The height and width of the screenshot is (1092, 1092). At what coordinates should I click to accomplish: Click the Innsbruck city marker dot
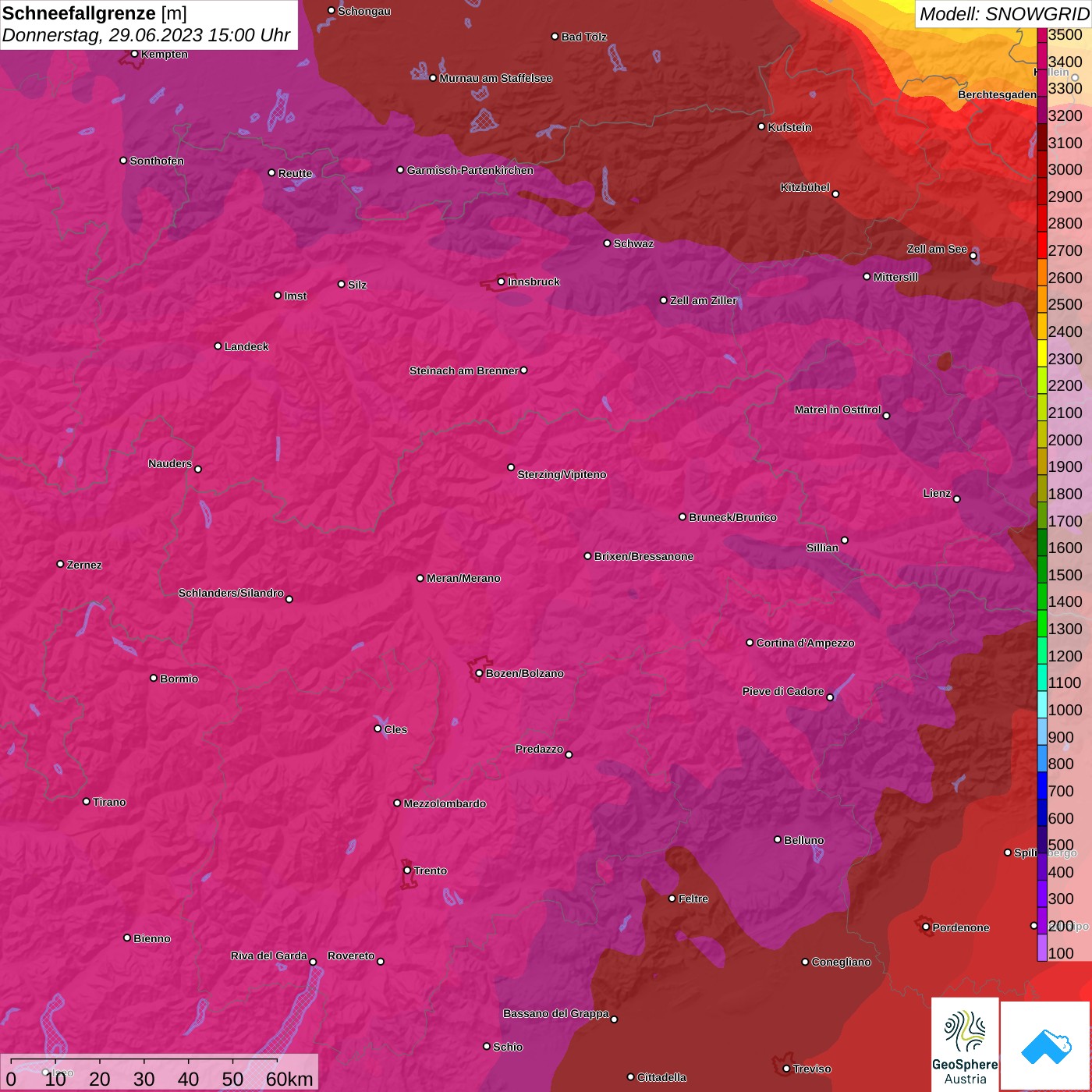coord(501,282)
